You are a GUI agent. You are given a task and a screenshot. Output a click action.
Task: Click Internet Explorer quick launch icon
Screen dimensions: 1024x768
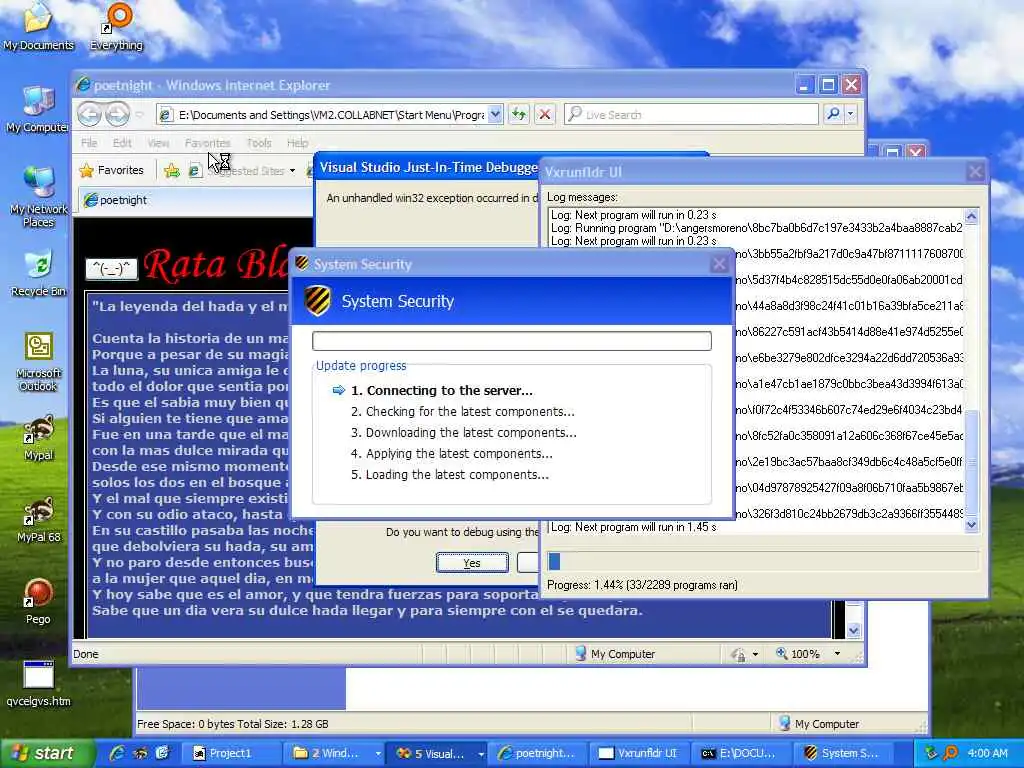pos(118,753)
